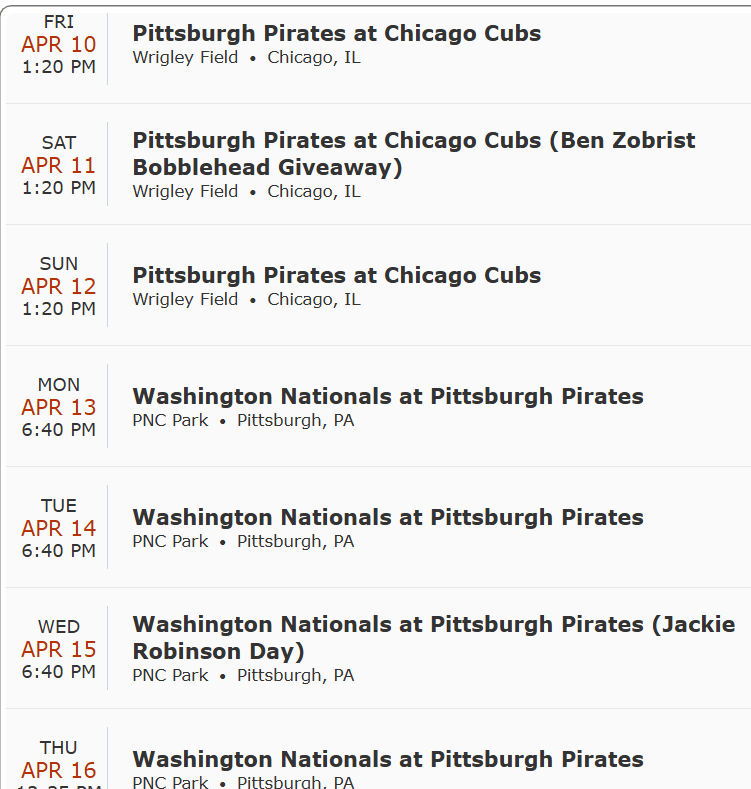Click Wrigley Field venue under Apr 10 game
This screenshot has width=751, height=789.
[185, 58]
